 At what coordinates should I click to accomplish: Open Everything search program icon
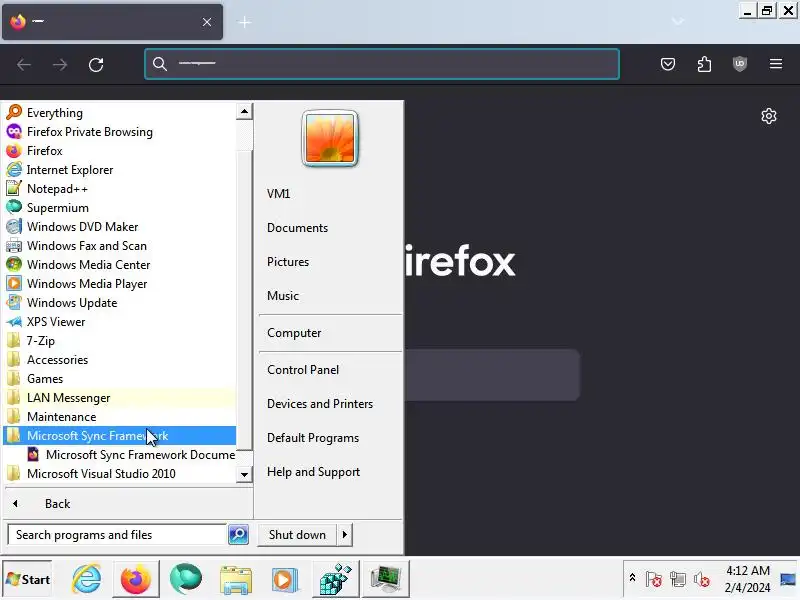coord(14,112)
